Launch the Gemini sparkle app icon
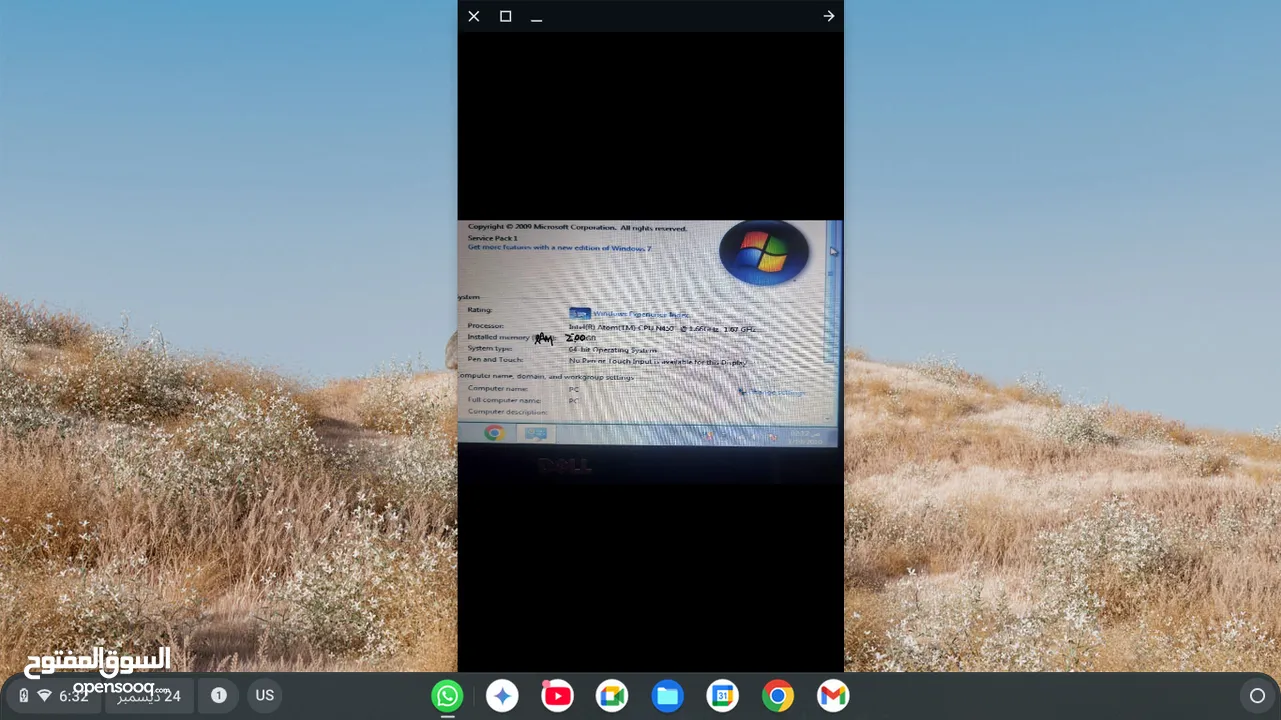 coord(502,696)
